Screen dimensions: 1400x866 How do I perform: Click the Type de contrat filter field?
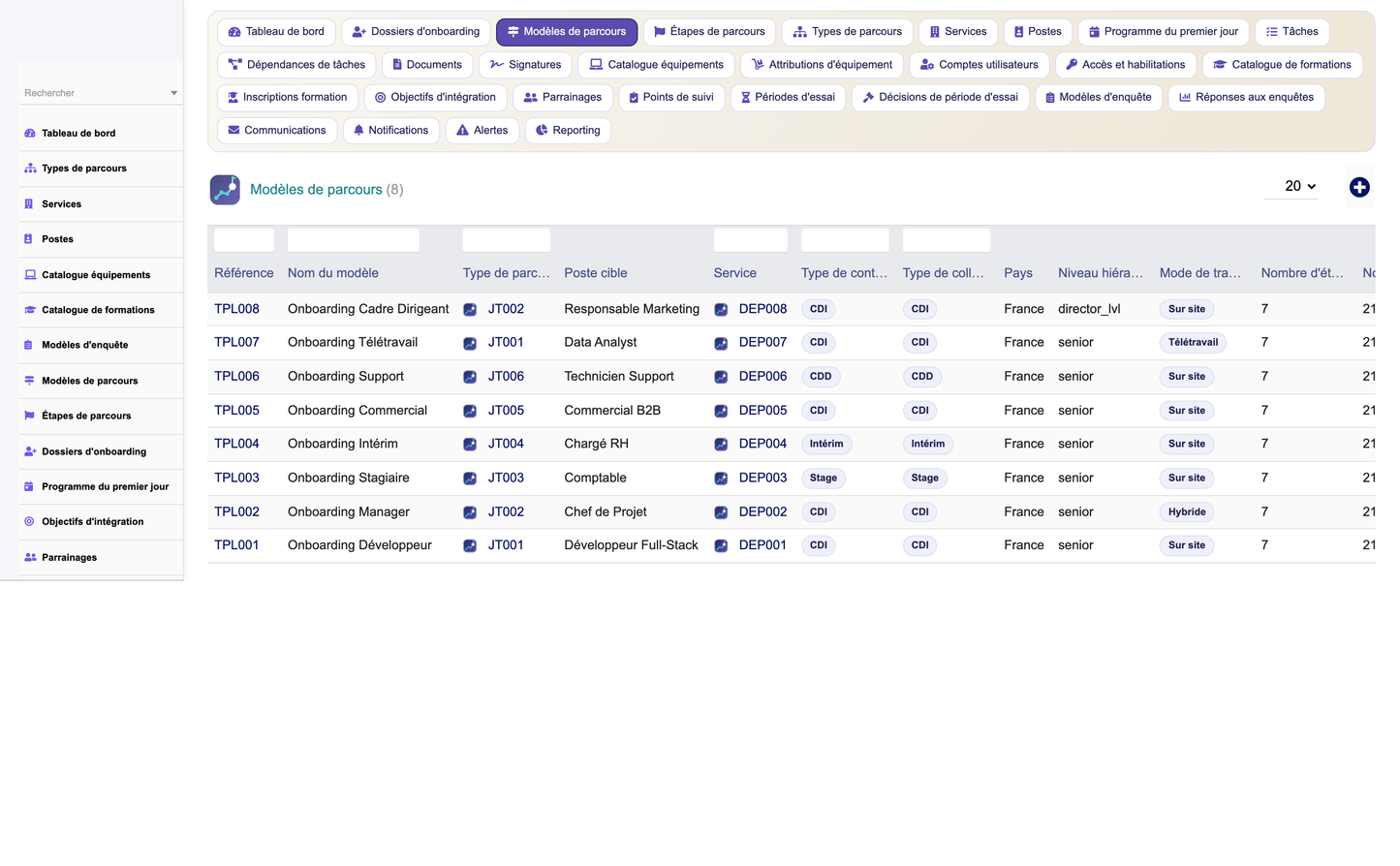[x=845, y=240]
